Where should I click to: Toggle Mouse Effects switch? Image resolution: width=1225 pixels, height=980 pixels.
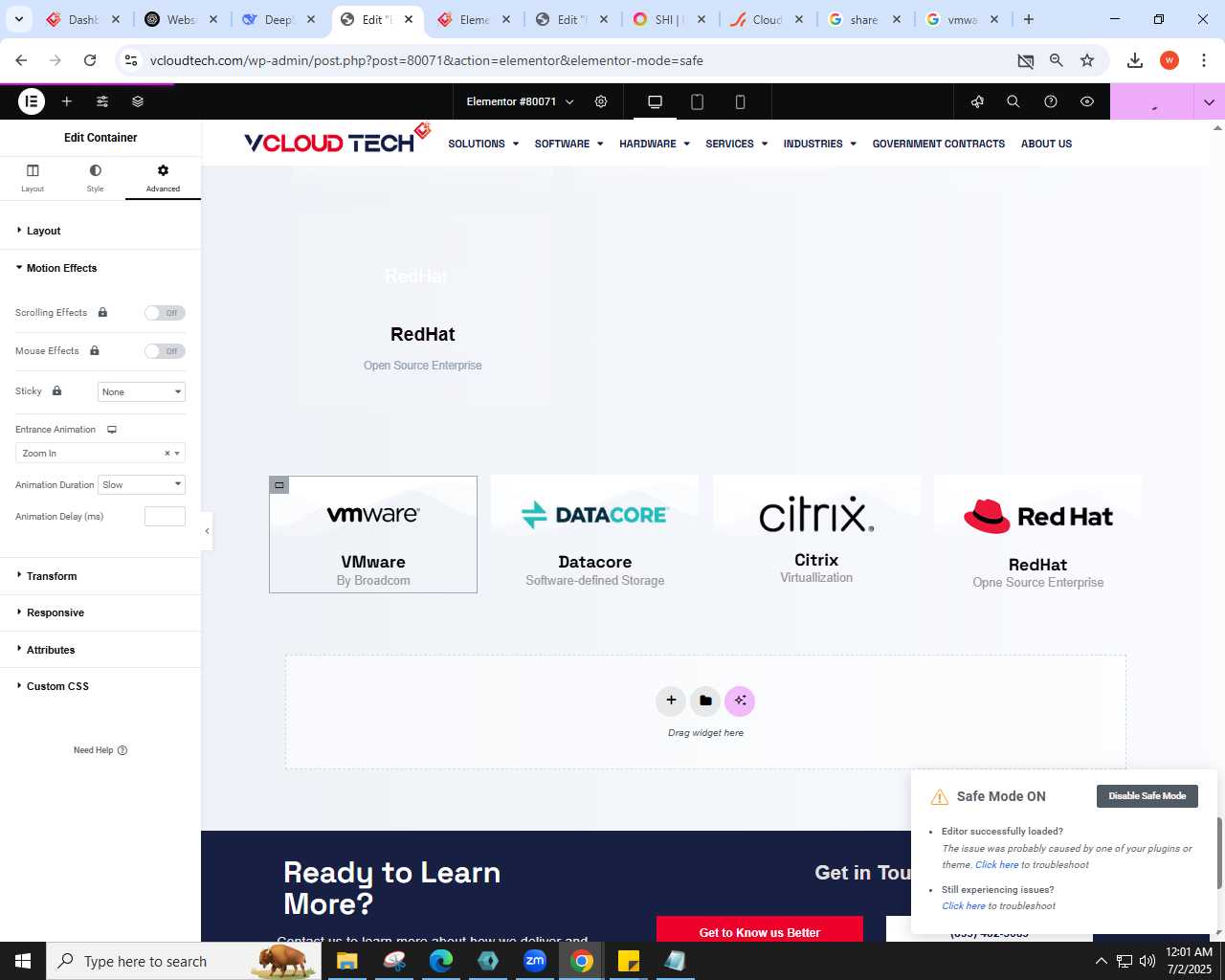pos(165,351)
